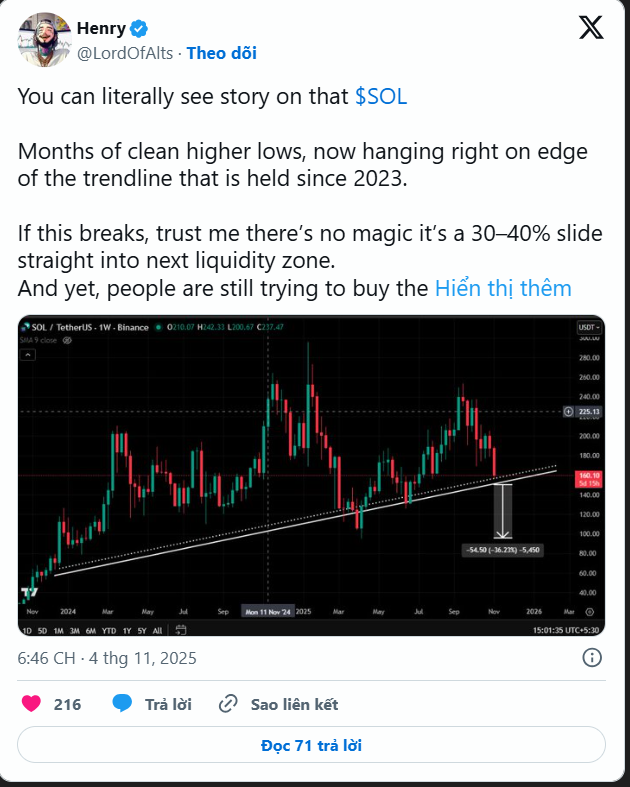Click the chart calendar date-range icon

(181, 630)
